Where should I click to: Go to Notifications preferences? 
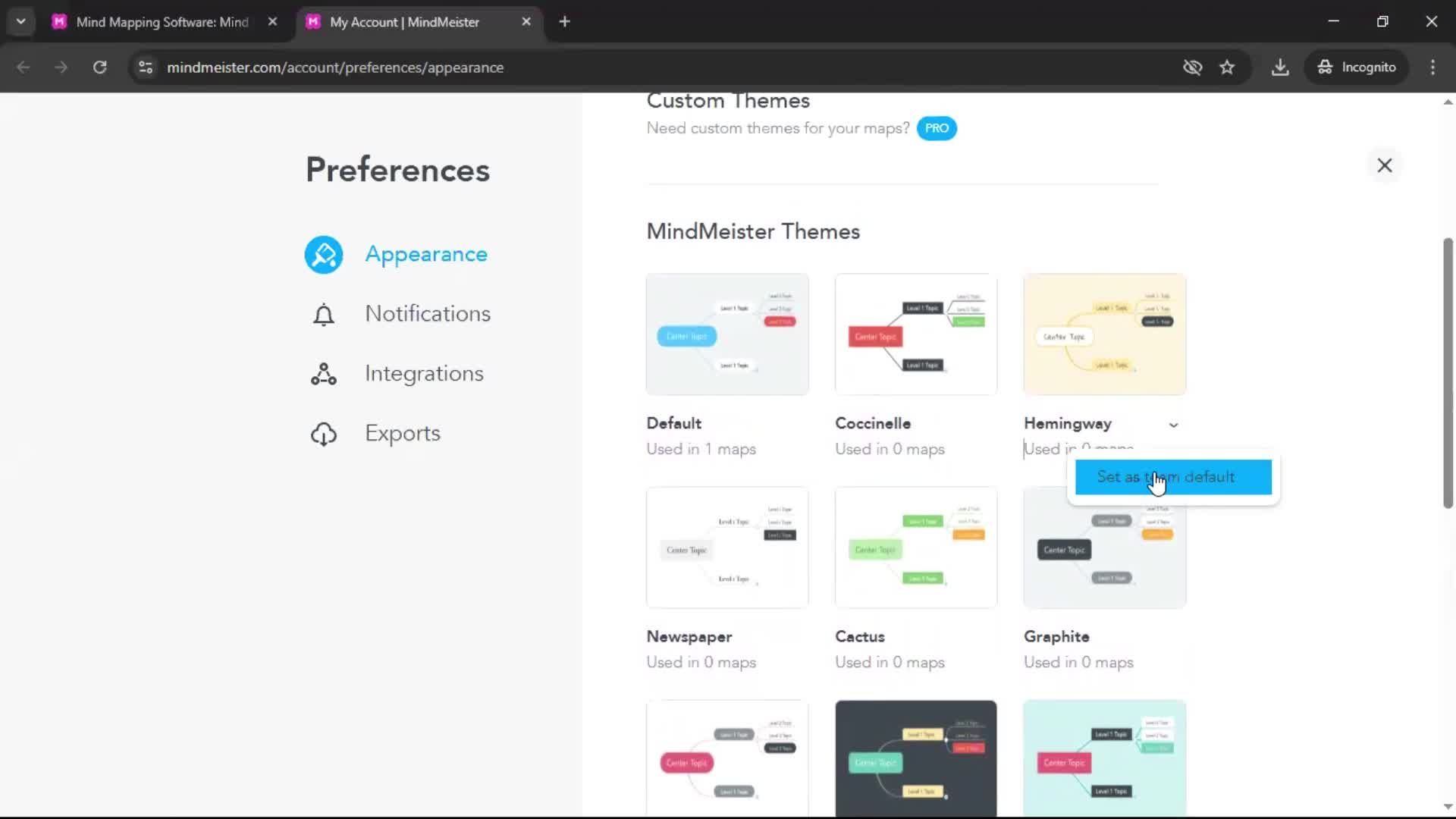pos(428,314)
